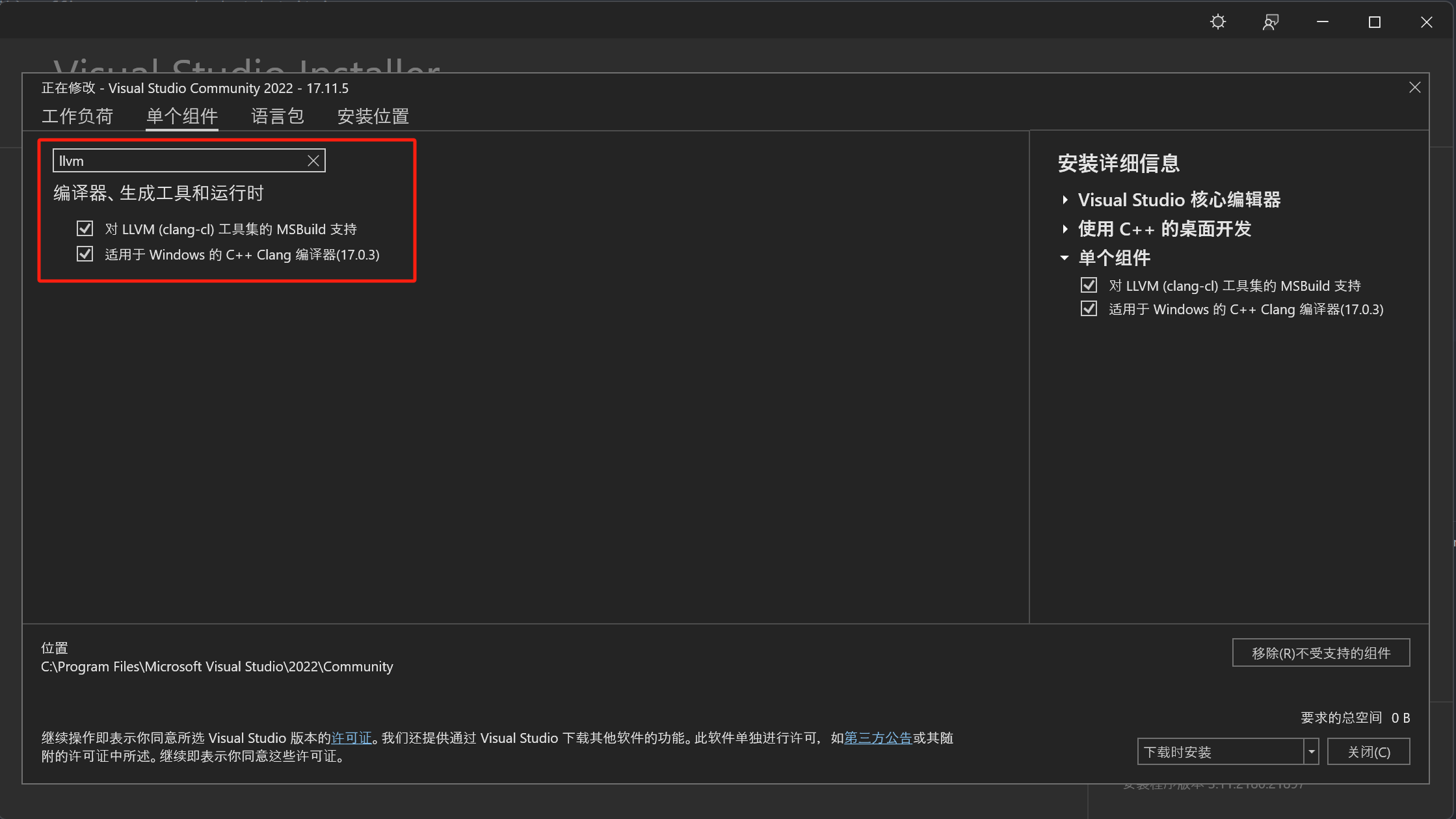Clear the llvm search with the X icon

click(x=313, y=160)
